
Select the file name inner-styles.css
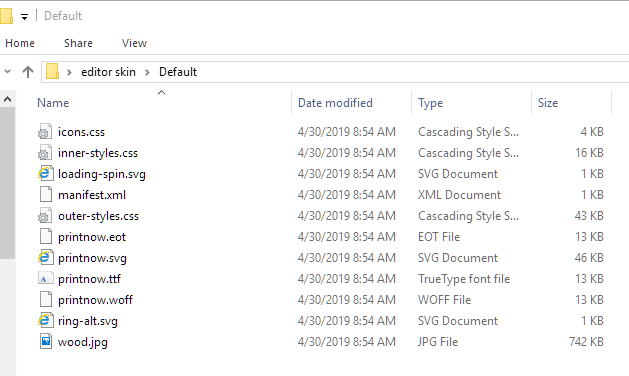[x=97, y=152]
